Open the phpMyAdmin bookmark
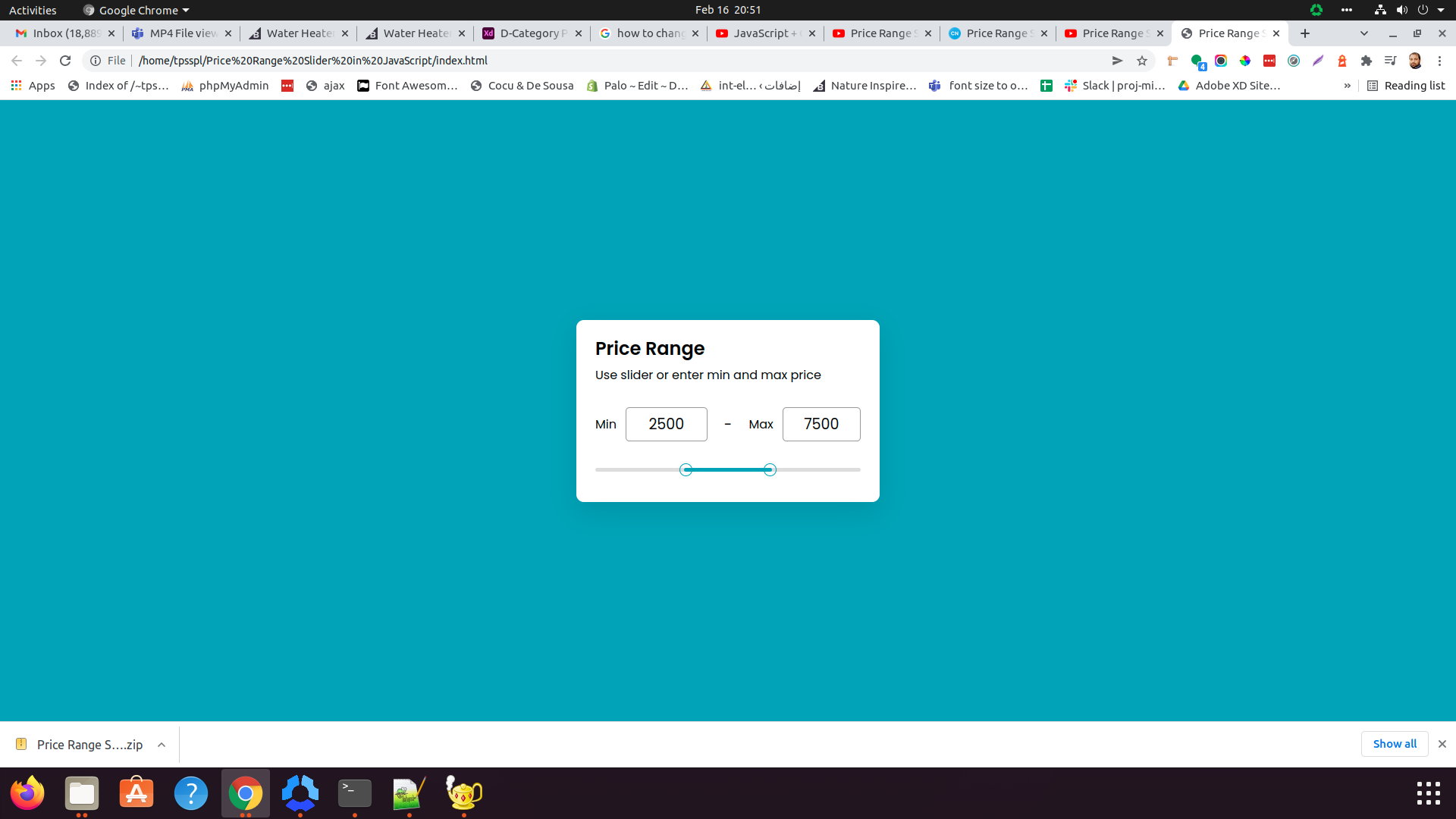Viewport: 1456px width, 819px height. tap(225, 86)
